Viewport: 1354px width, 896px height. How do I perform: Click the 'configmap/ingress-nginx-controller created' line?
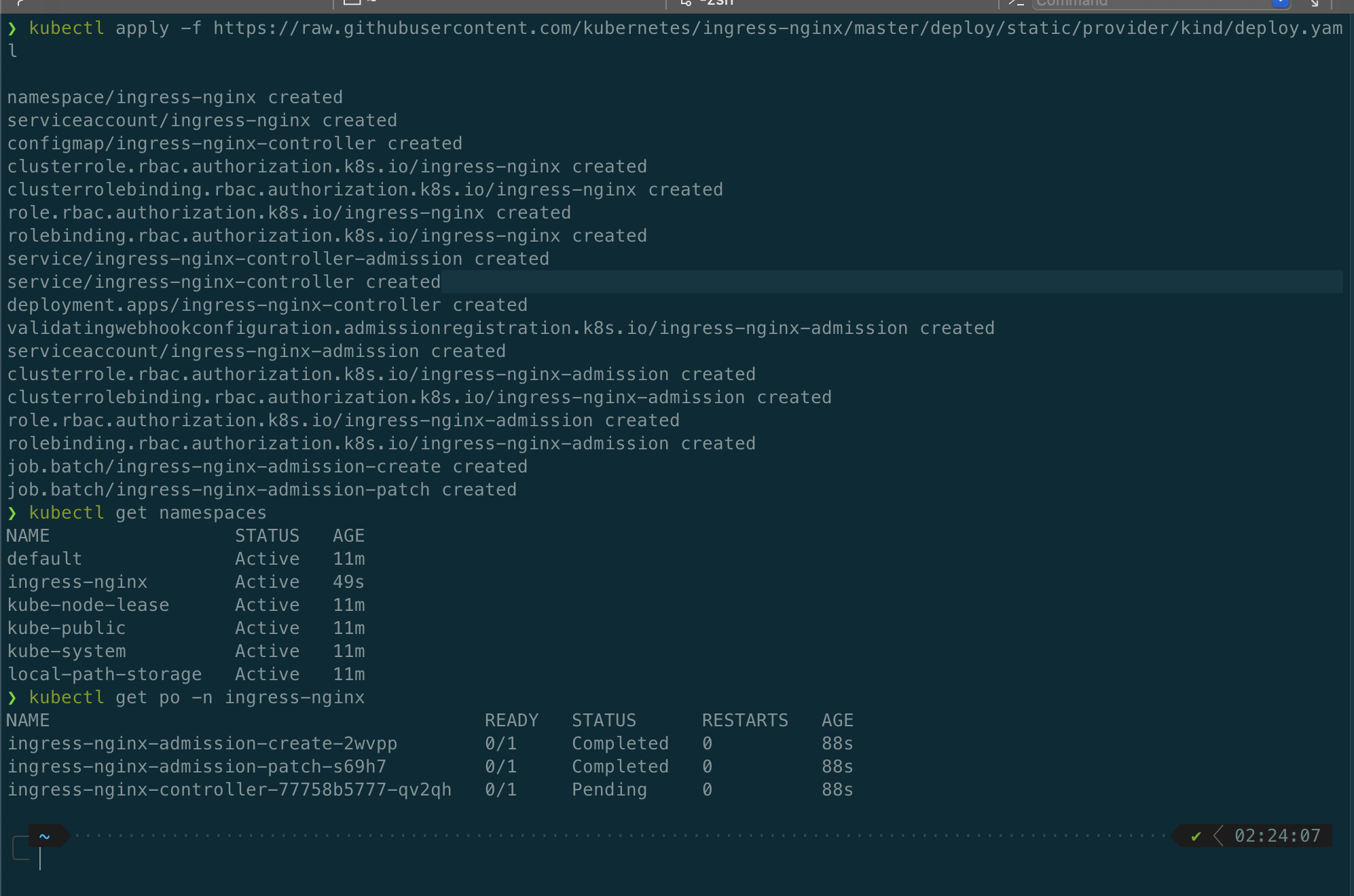(x=235, y=144)
